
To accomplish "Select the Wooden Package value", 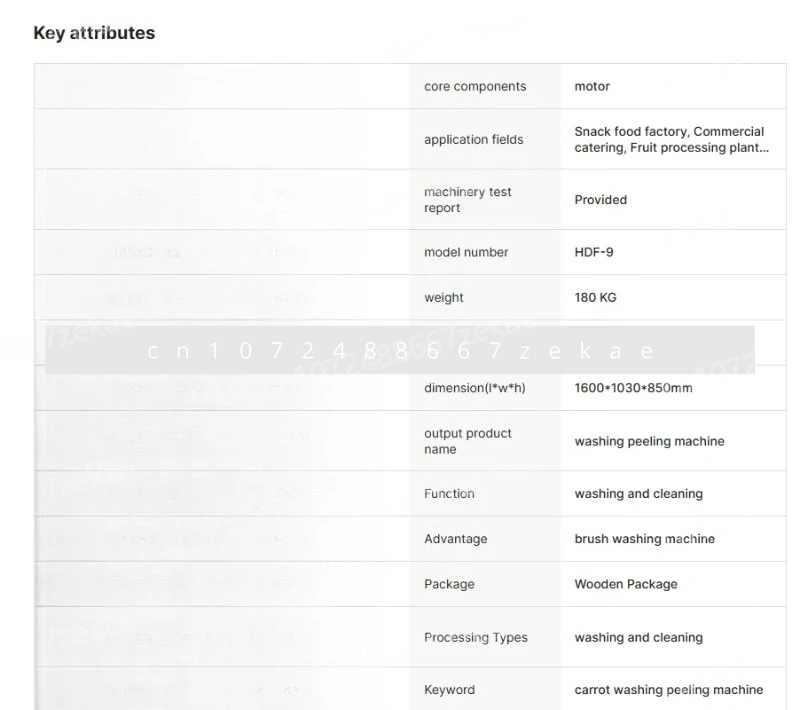I will coord(625,584).
